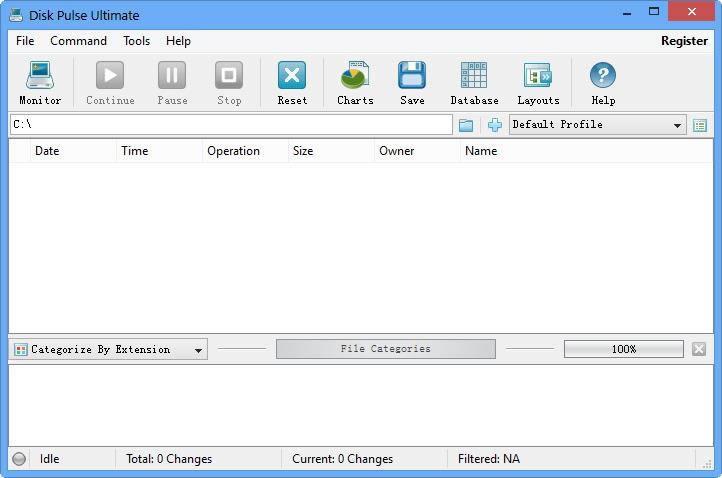Save the report with Save icon
722x478 pixels.
pos(412,83)
